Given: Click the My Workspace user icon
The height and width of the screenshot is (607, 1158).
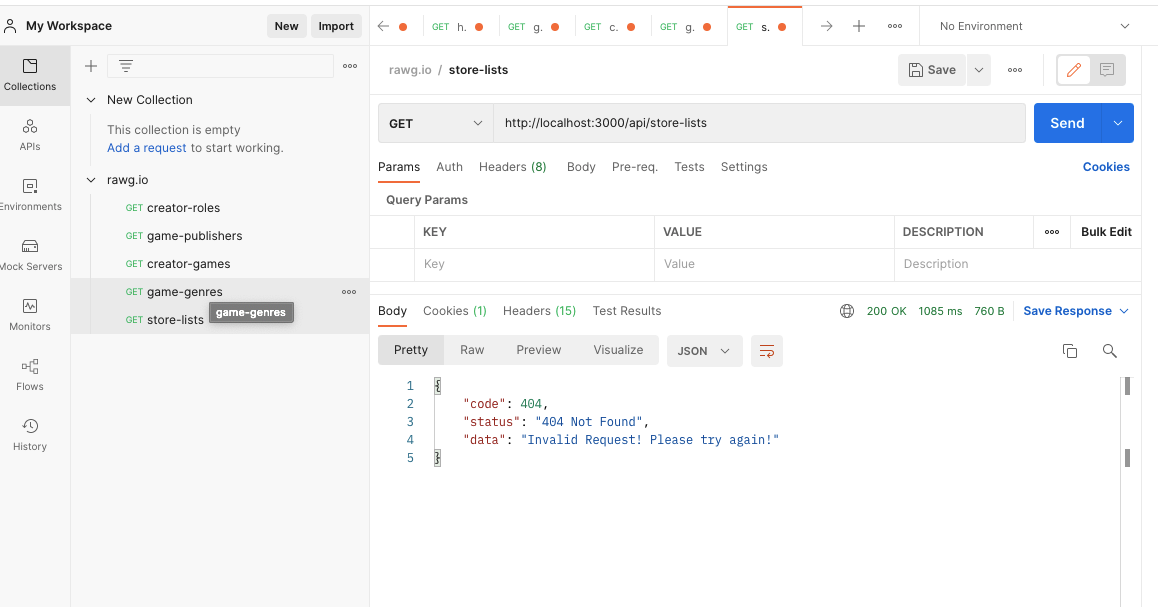Looking at the screenshot, I should click(10, 27).
